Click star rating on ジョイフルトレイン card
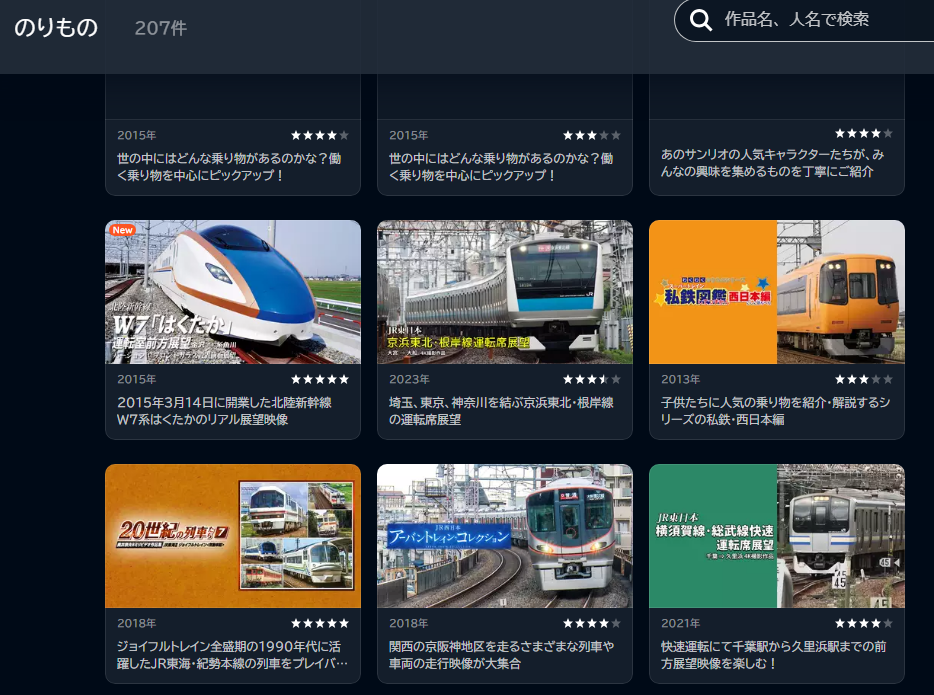The height and width of the screenshot is (695, 934). [x=320, y=624]
